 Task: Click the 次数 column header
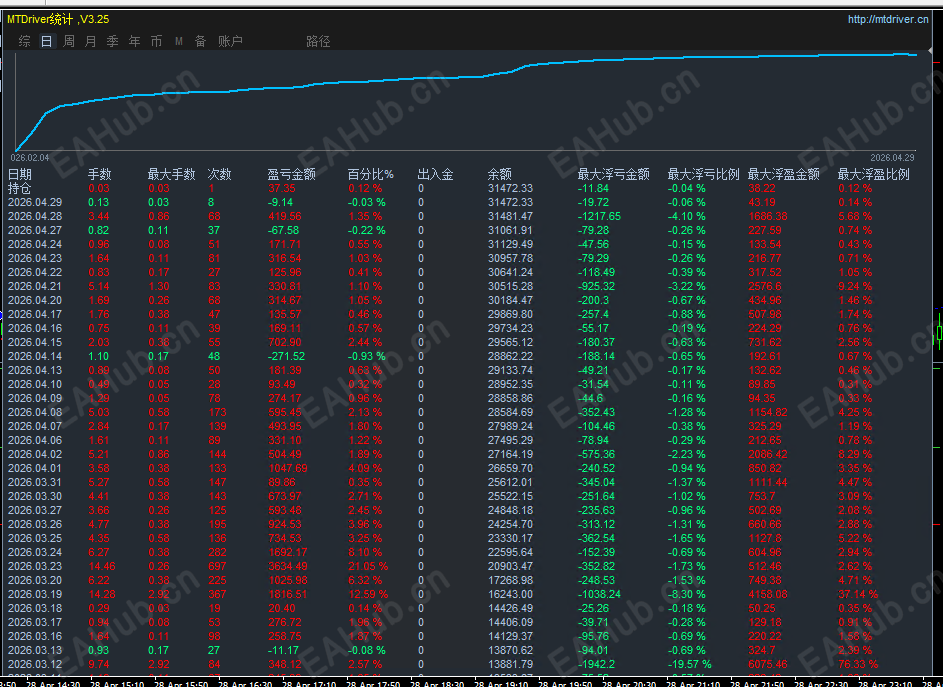point(220,174)
